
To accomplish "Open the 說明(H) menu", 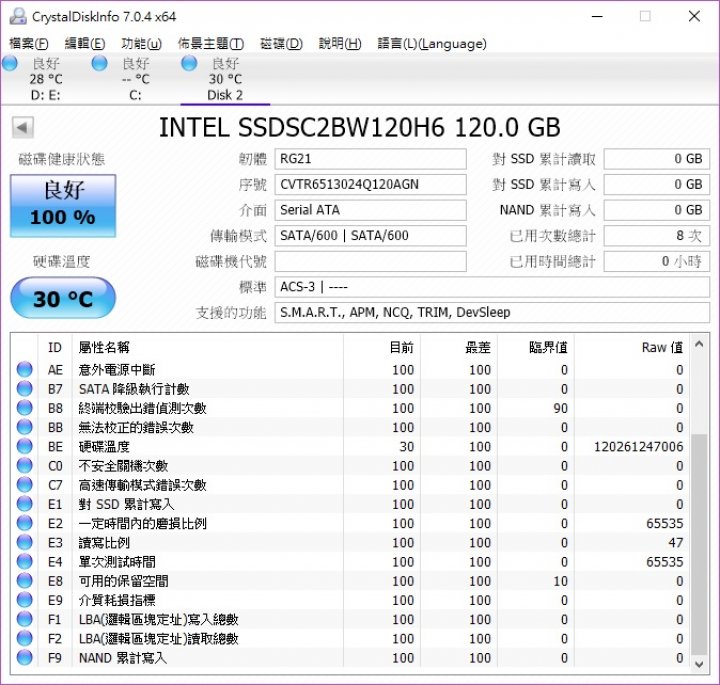I will (340, 44).
